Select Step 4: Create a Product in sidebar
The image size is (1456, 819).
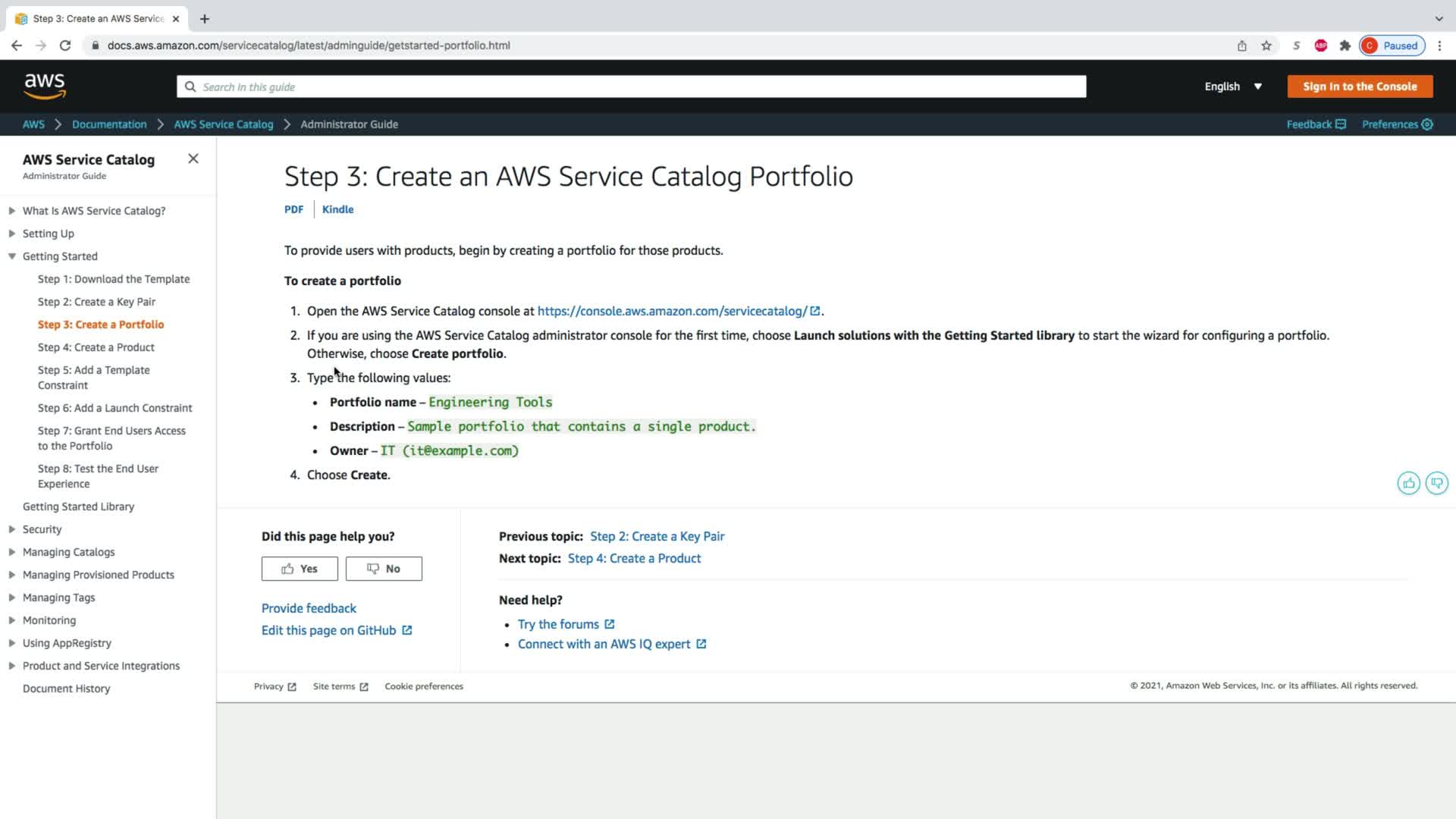tap(96, 347)
